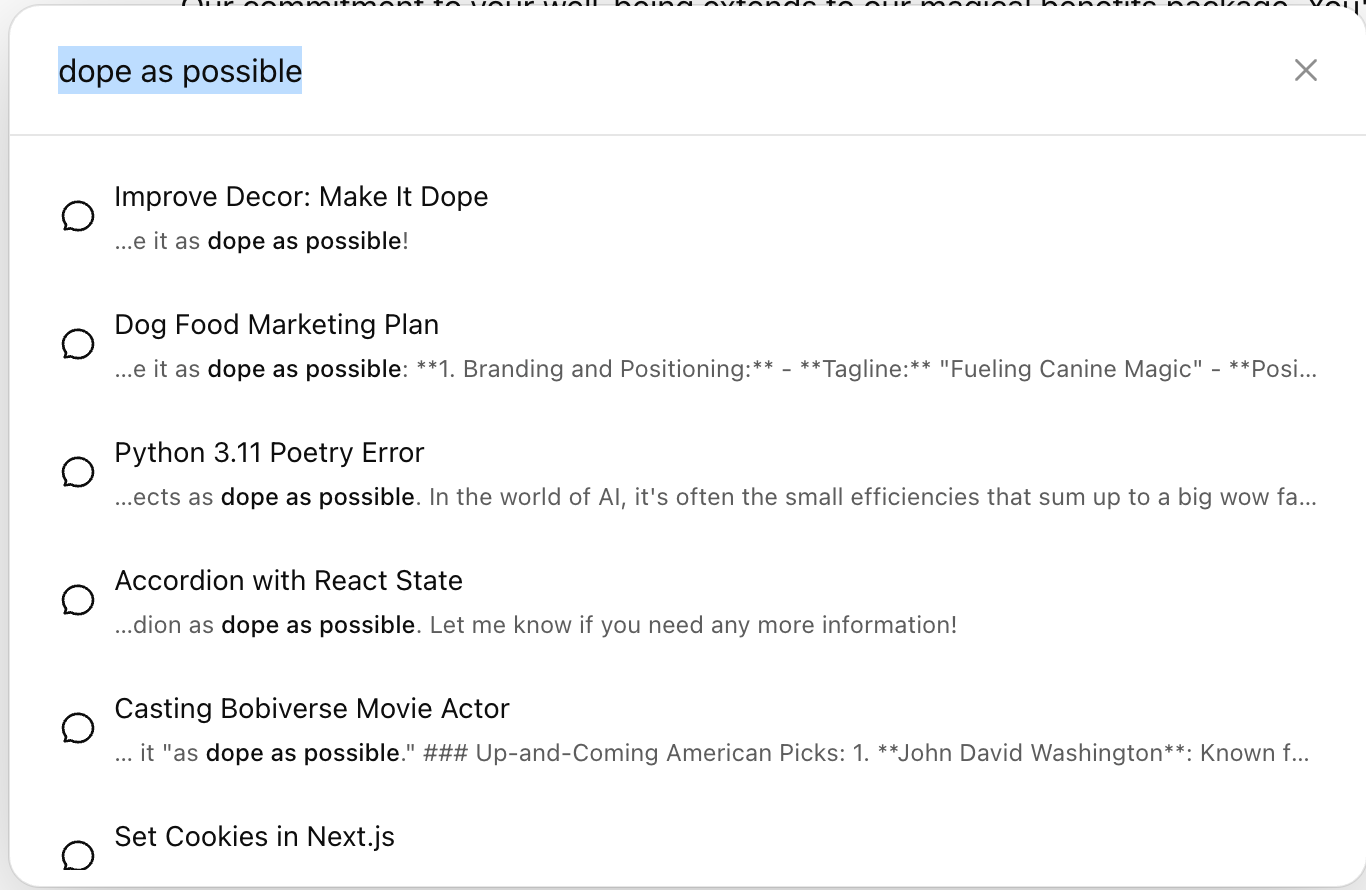Click the chat bubble beside Accordion with React State
The height and width of the screenshot is (890, 1366).
click(x=79, y=600)
